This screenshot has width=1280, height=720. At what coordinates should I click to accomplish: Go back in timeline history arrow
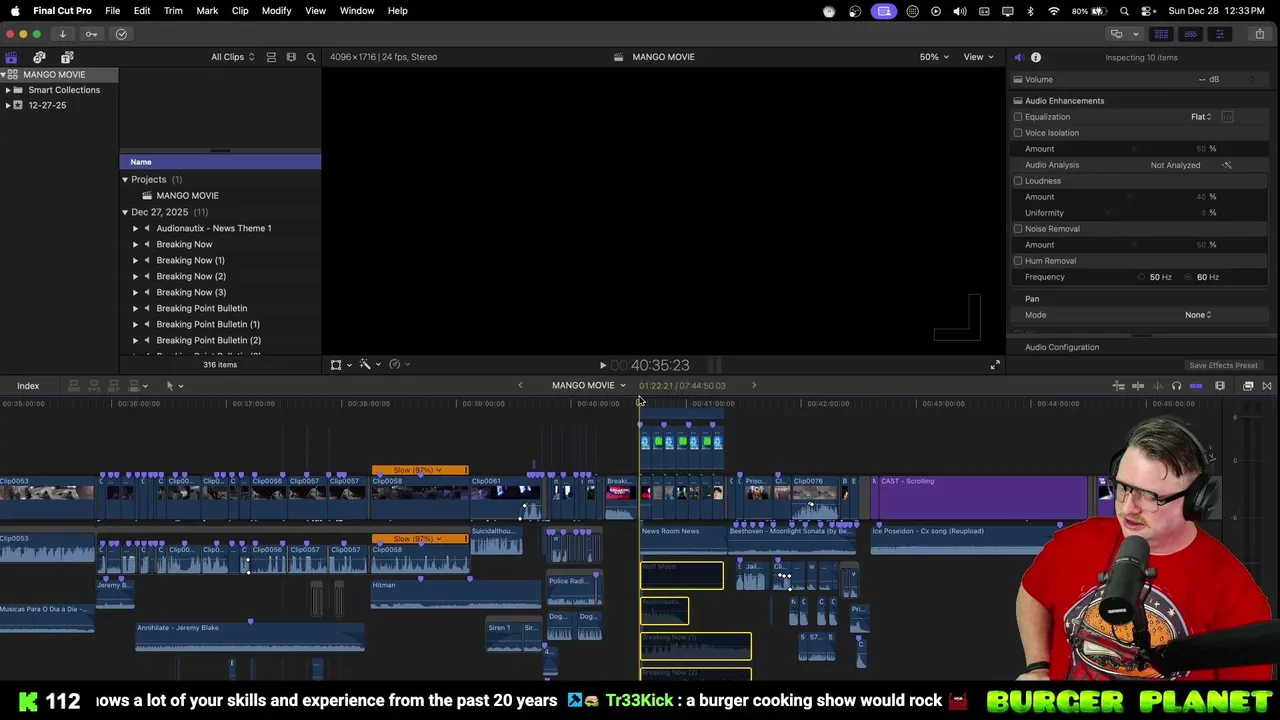click(x=520, y=386)
